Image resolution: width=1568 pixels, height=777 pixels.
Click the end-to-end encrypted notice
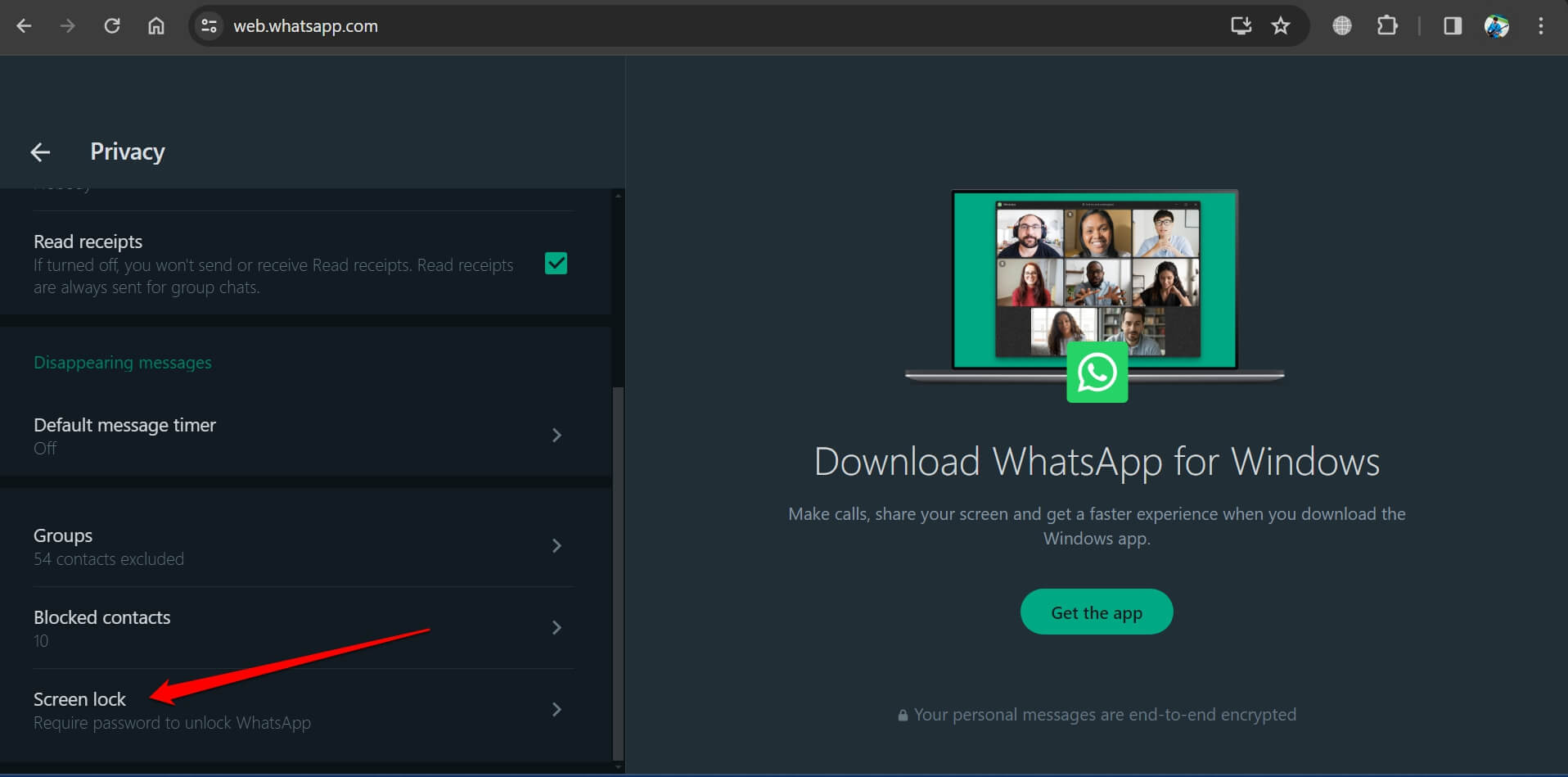pyautogui.click(x=1105, y=715)
